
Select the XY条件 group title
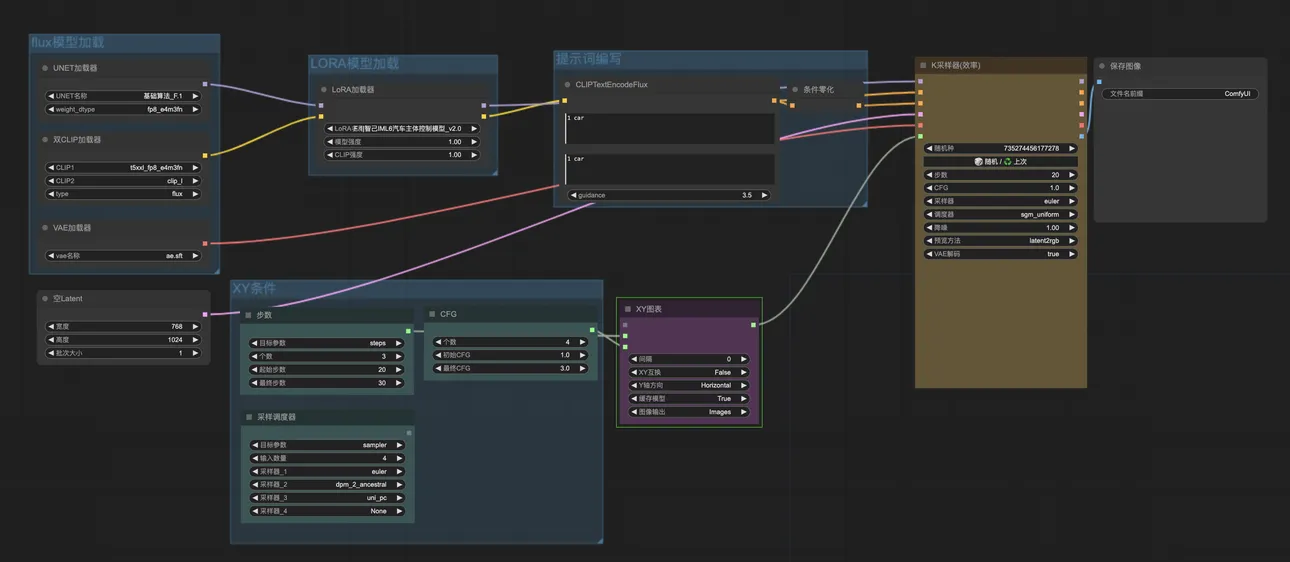(254, 289)
